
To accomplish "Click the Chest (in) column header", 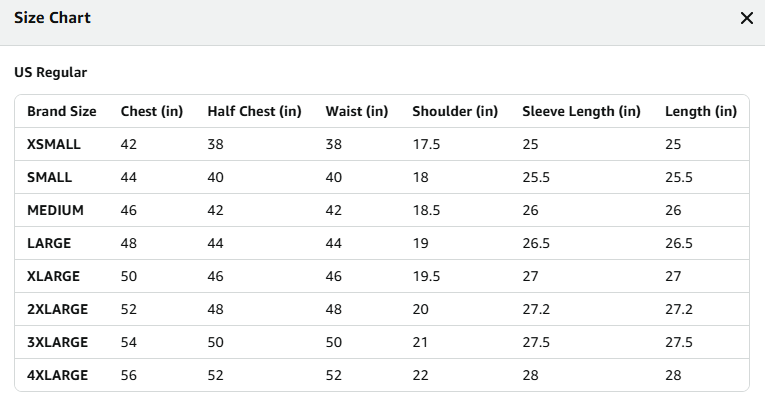I will click(x=152, y=111).
